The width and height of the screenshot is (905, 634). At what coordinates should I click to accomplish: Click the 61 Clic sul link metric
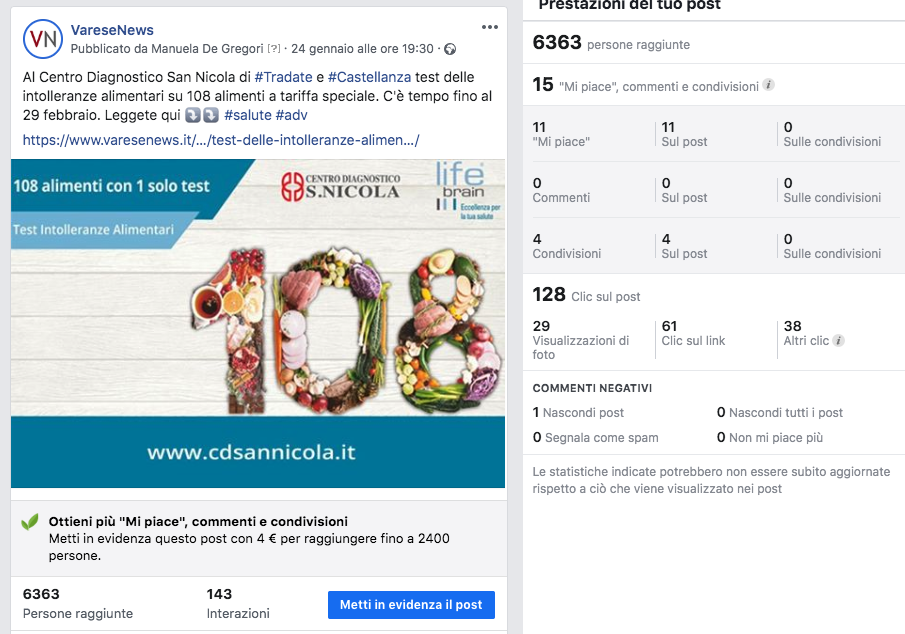pos(693,333)
